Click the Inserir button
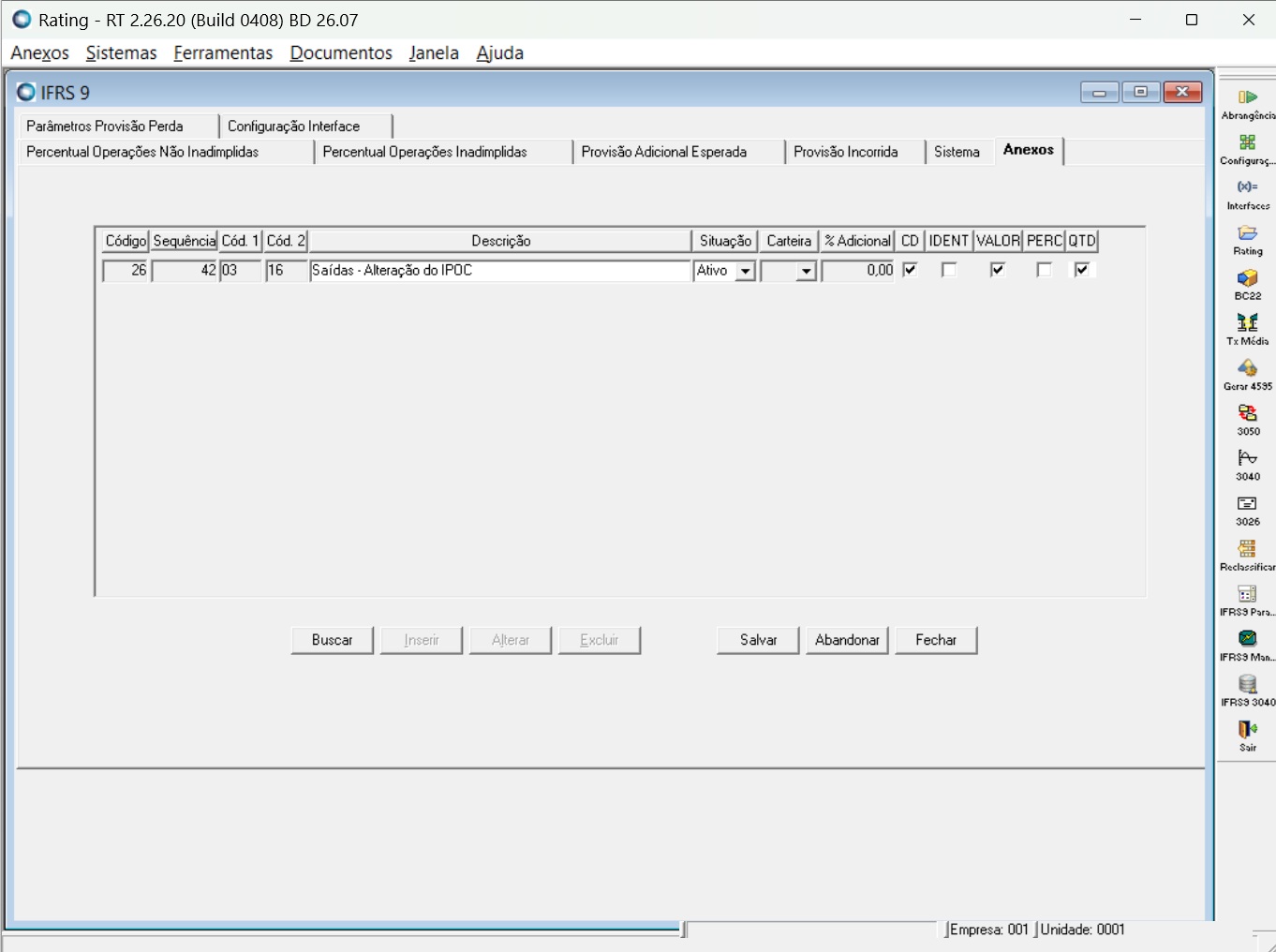 click(x=422, y=640)
